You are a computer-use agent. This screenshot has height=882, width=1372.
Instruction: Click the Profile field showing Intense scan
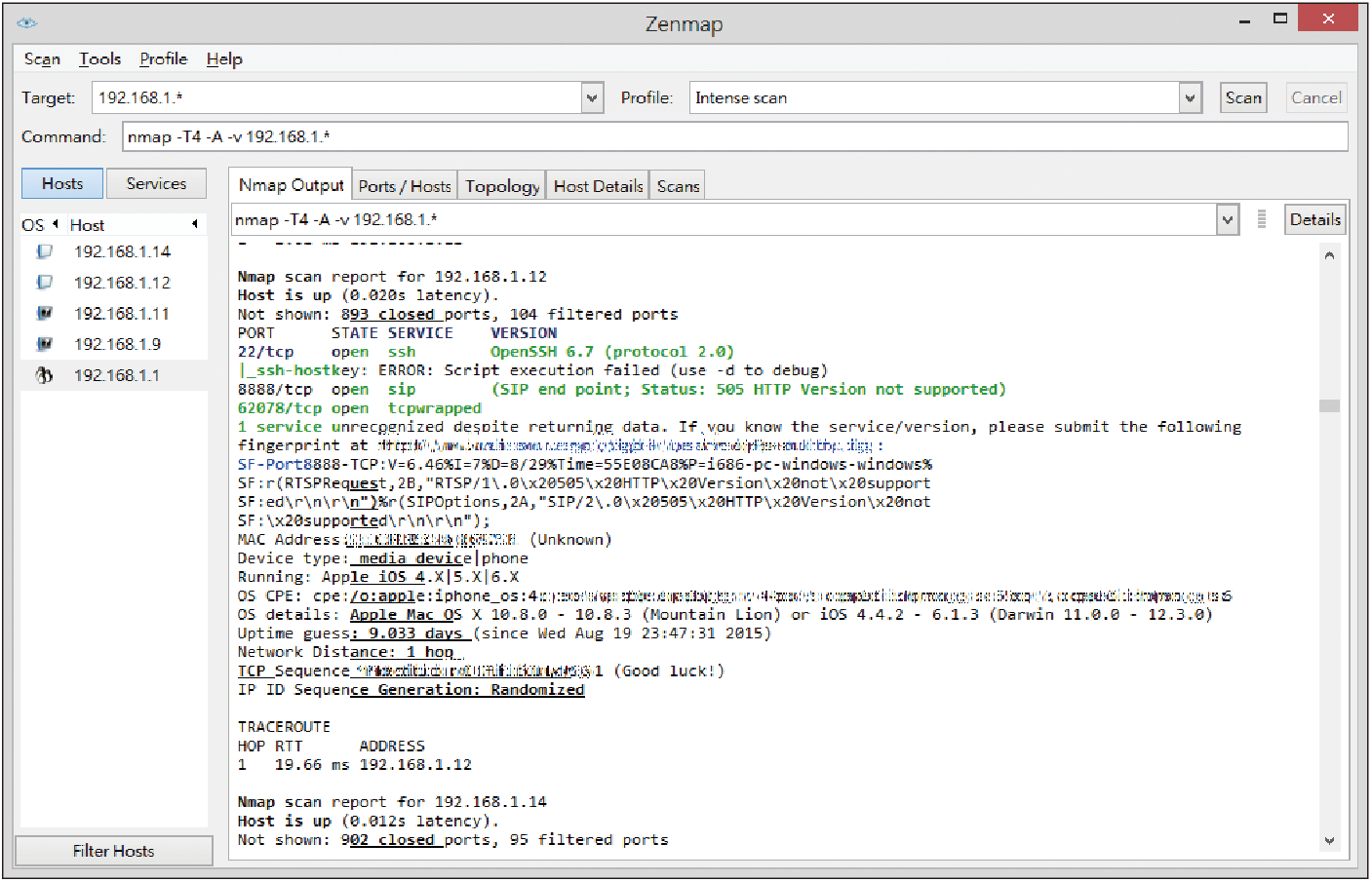(934, 97)
